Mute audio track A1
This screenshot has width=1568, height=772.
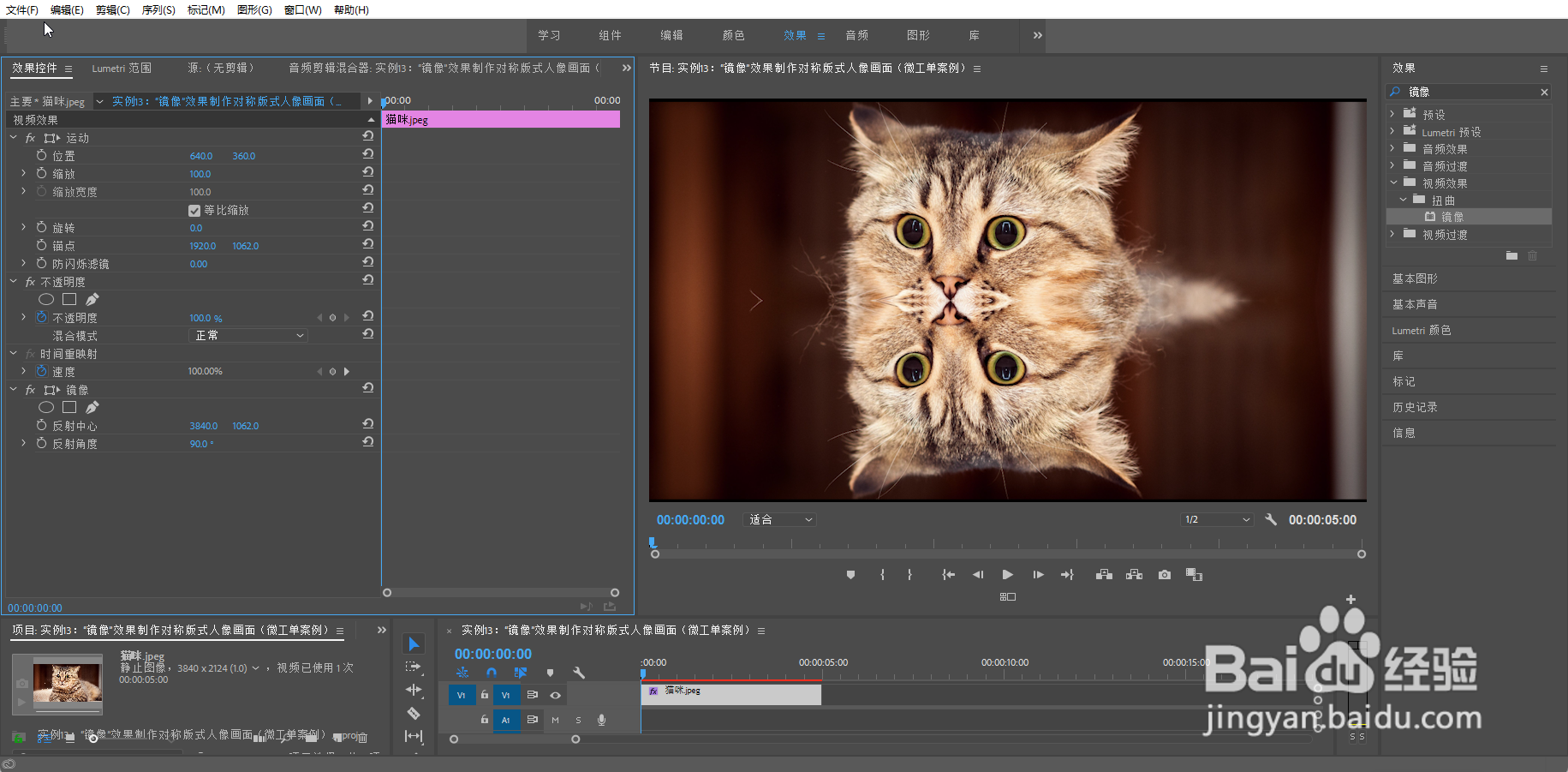tap(555, 720)
